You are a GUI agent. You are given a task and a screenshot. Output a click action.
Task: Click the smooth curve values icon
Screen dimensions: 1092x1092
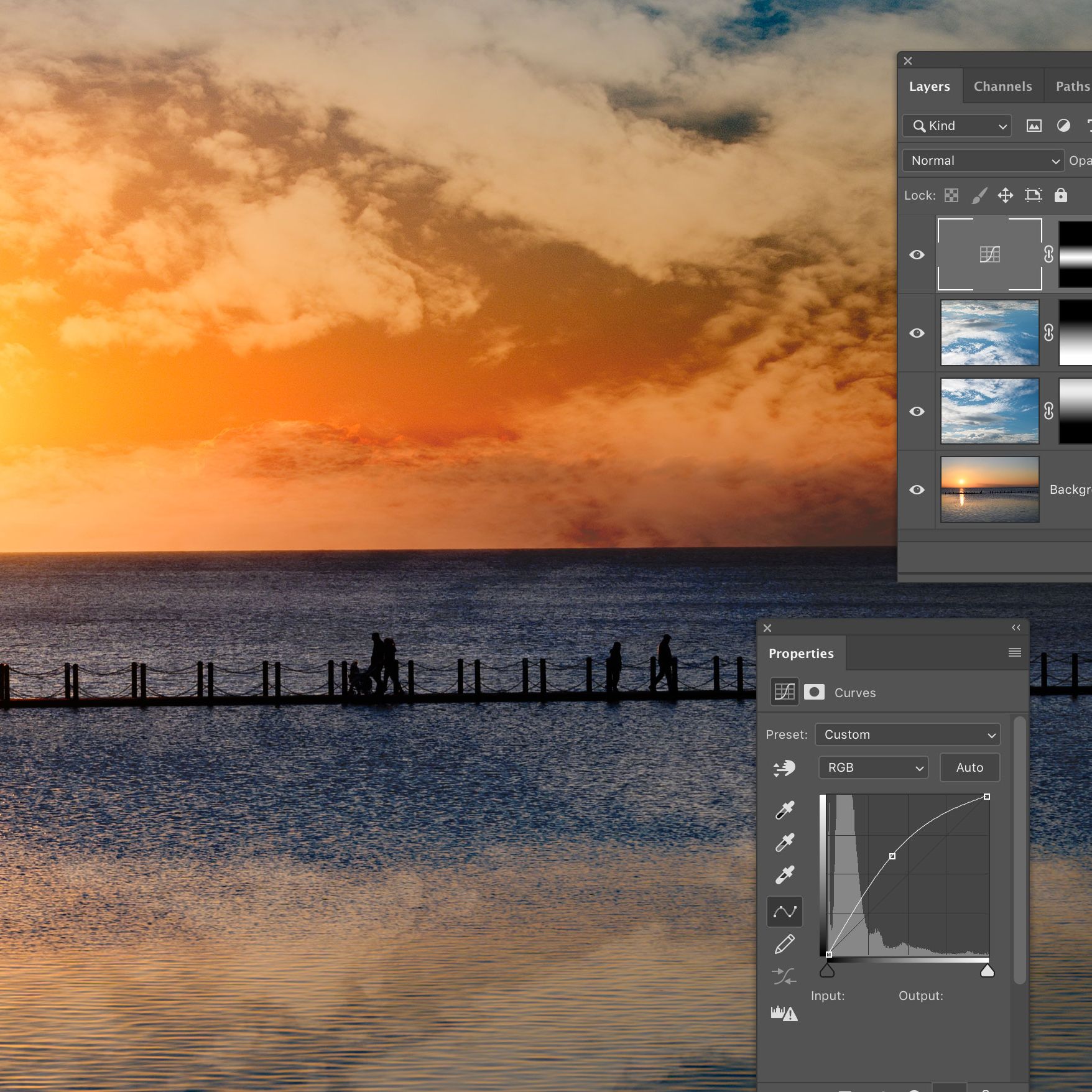pos(784,976)
